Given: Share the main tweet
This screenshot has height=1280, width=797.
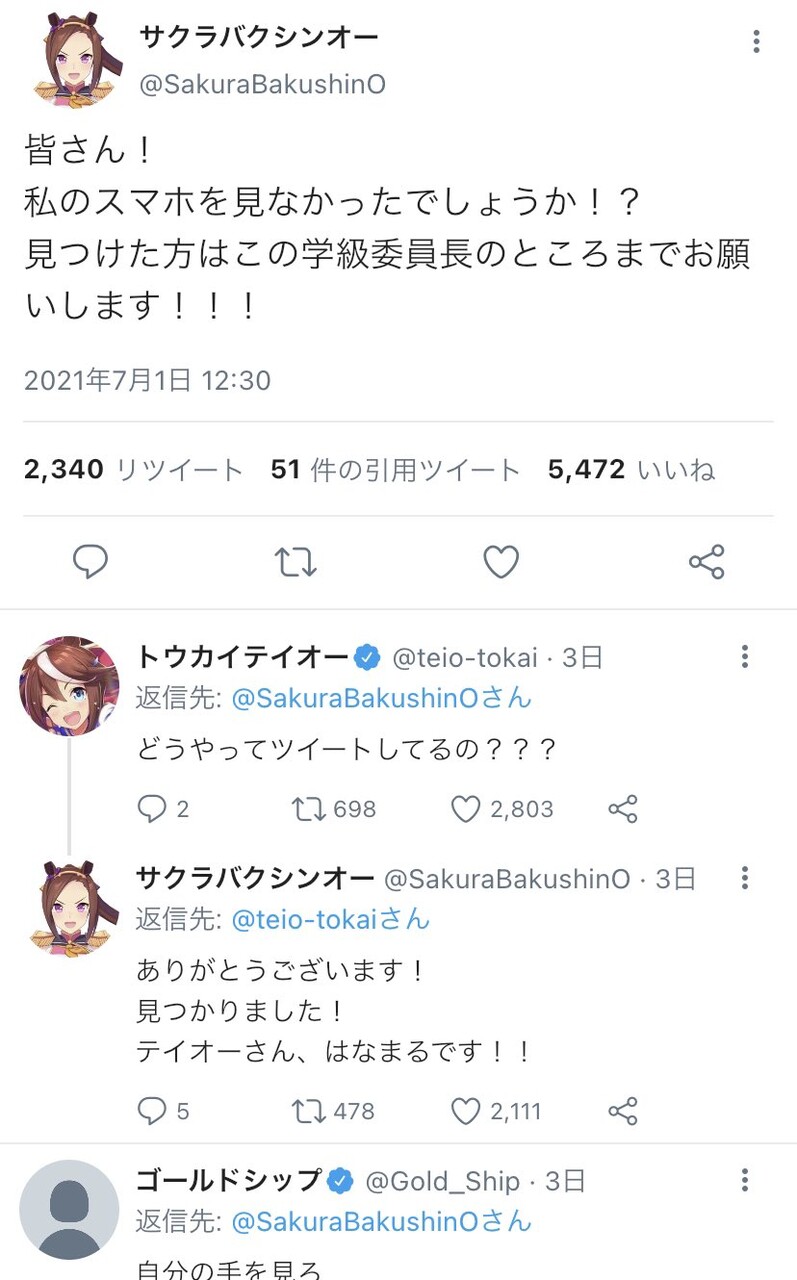Looking at the screenshot, I should pyautogui.click(x=706, y=562).
